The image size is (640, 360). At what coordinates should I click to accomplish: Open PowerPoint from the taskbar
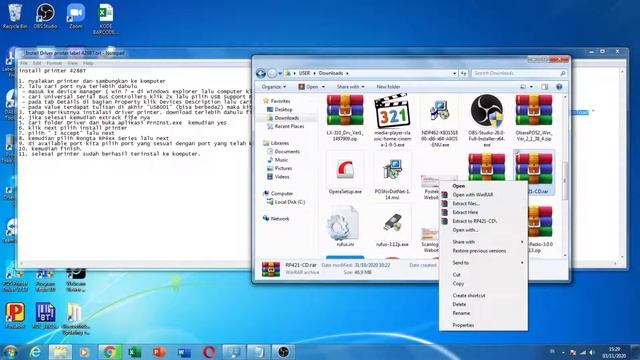click(159, 352)
